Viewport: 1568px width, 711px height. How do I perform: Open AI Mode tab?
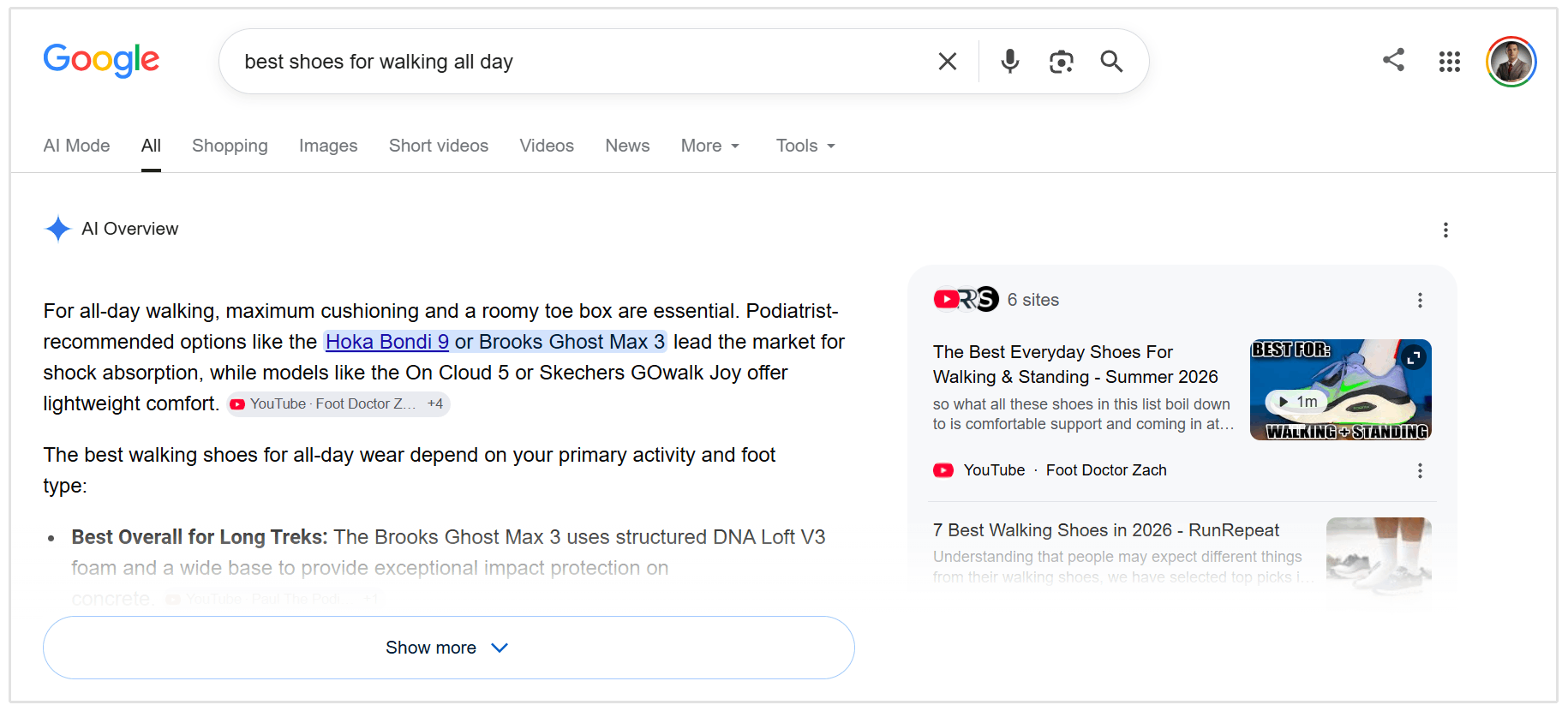(76, 146)
